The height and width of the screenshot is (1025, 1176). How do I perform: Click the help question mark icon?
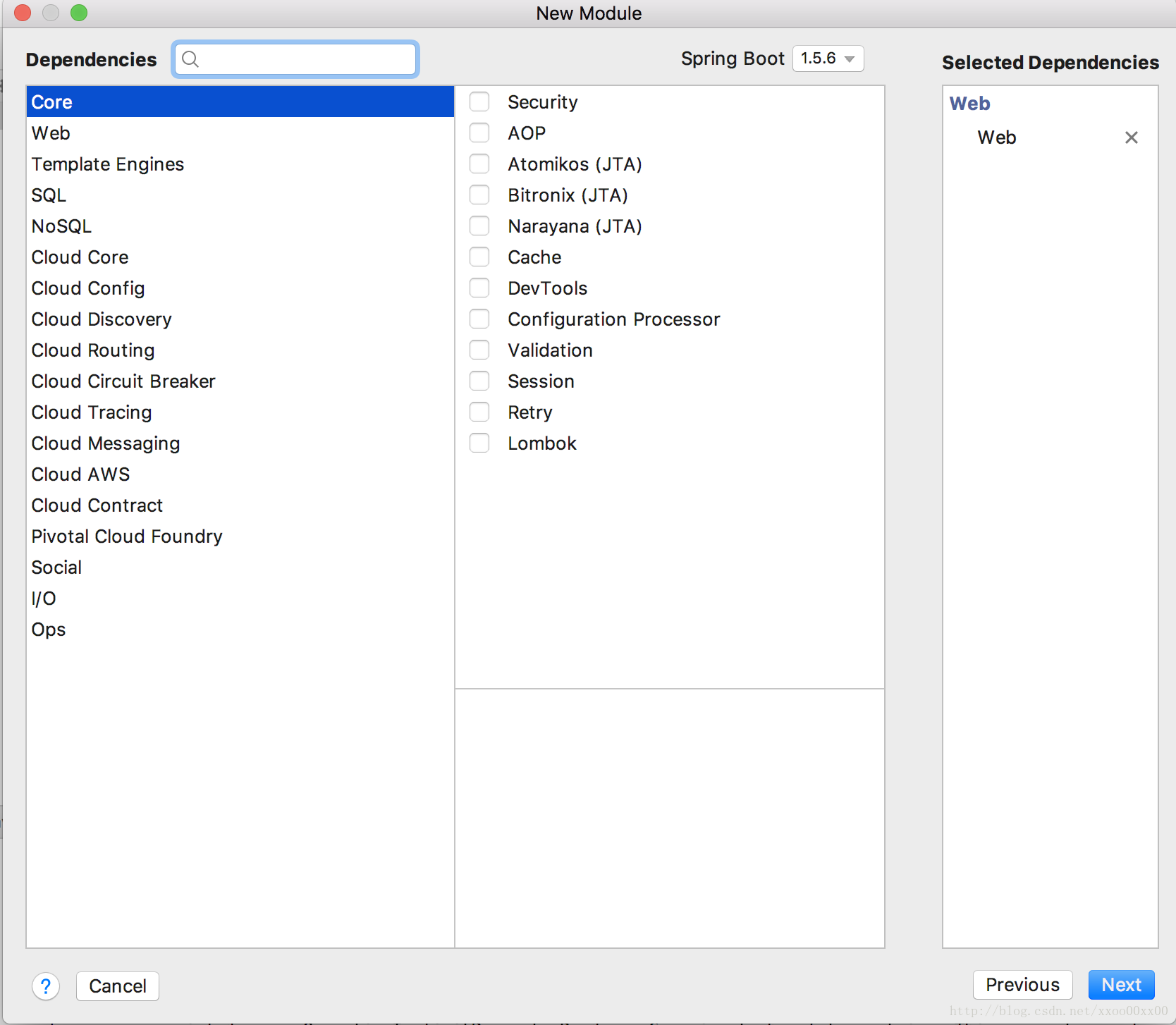pos(46,986)
